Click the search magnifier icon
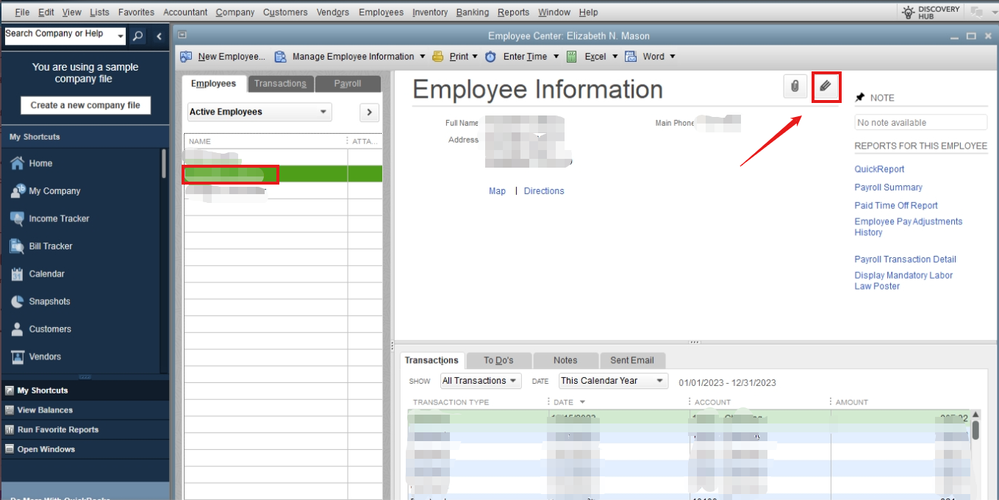The image size is (999, 500). [138, 36]
